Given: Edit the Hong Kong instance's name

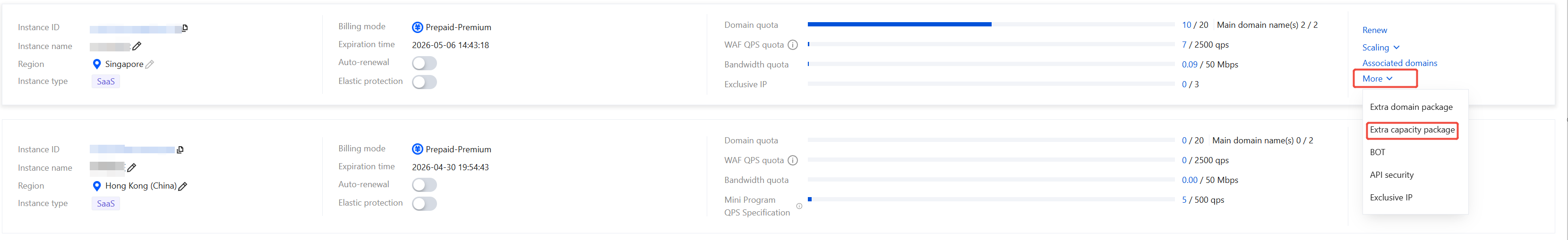Looking at the screenshot, I should [x=131, y=168].
